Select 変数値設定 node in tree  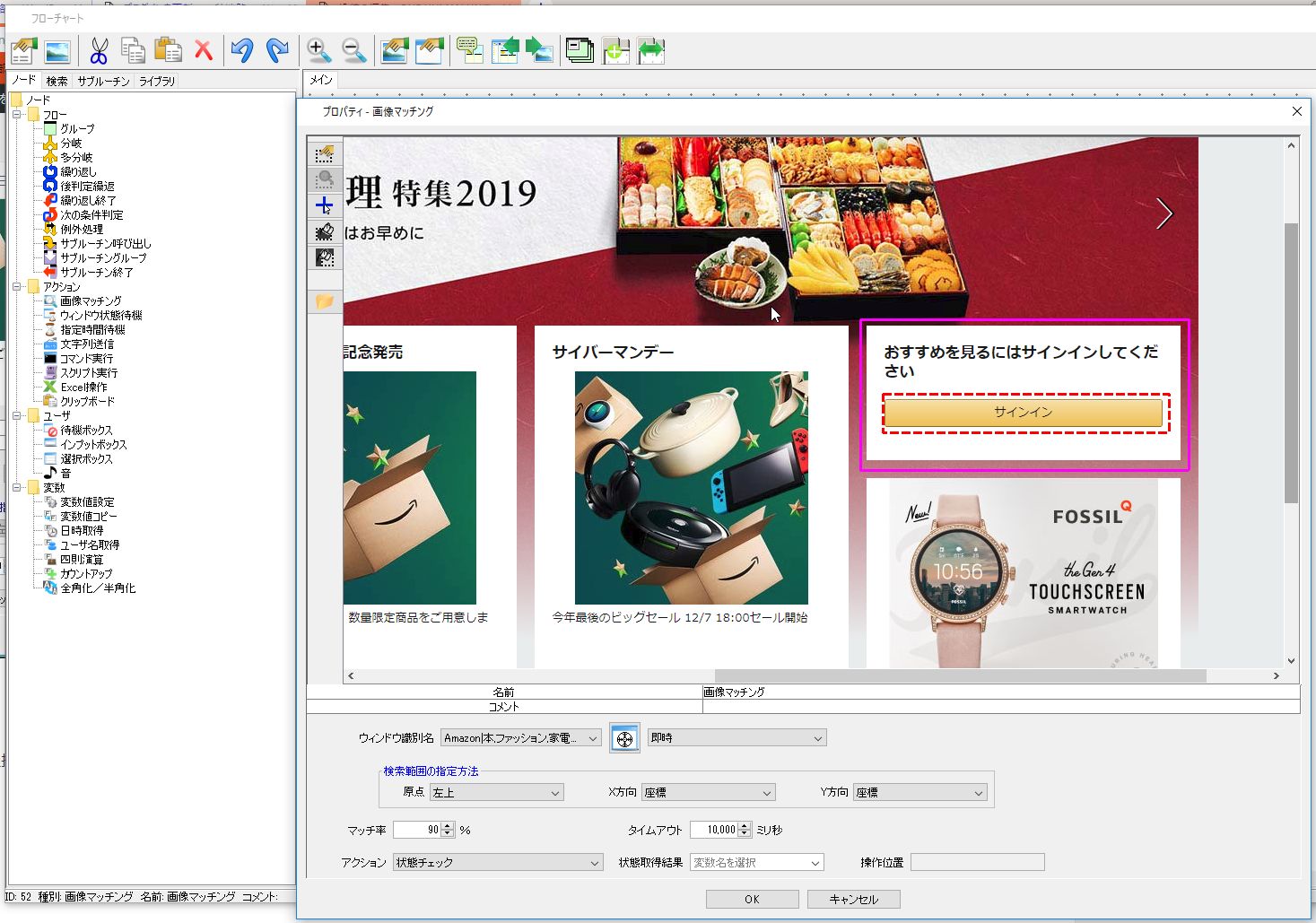pos(87,502)
